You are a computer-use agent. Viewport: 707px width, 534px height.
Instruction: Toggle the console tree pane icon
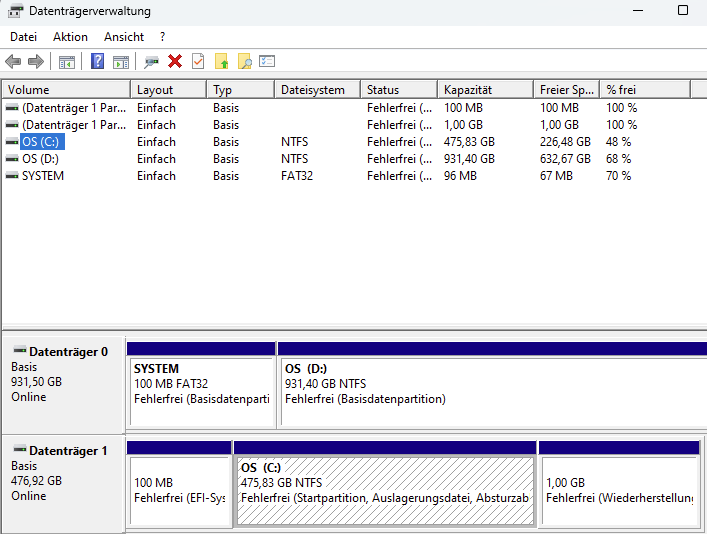click(67, 62)
